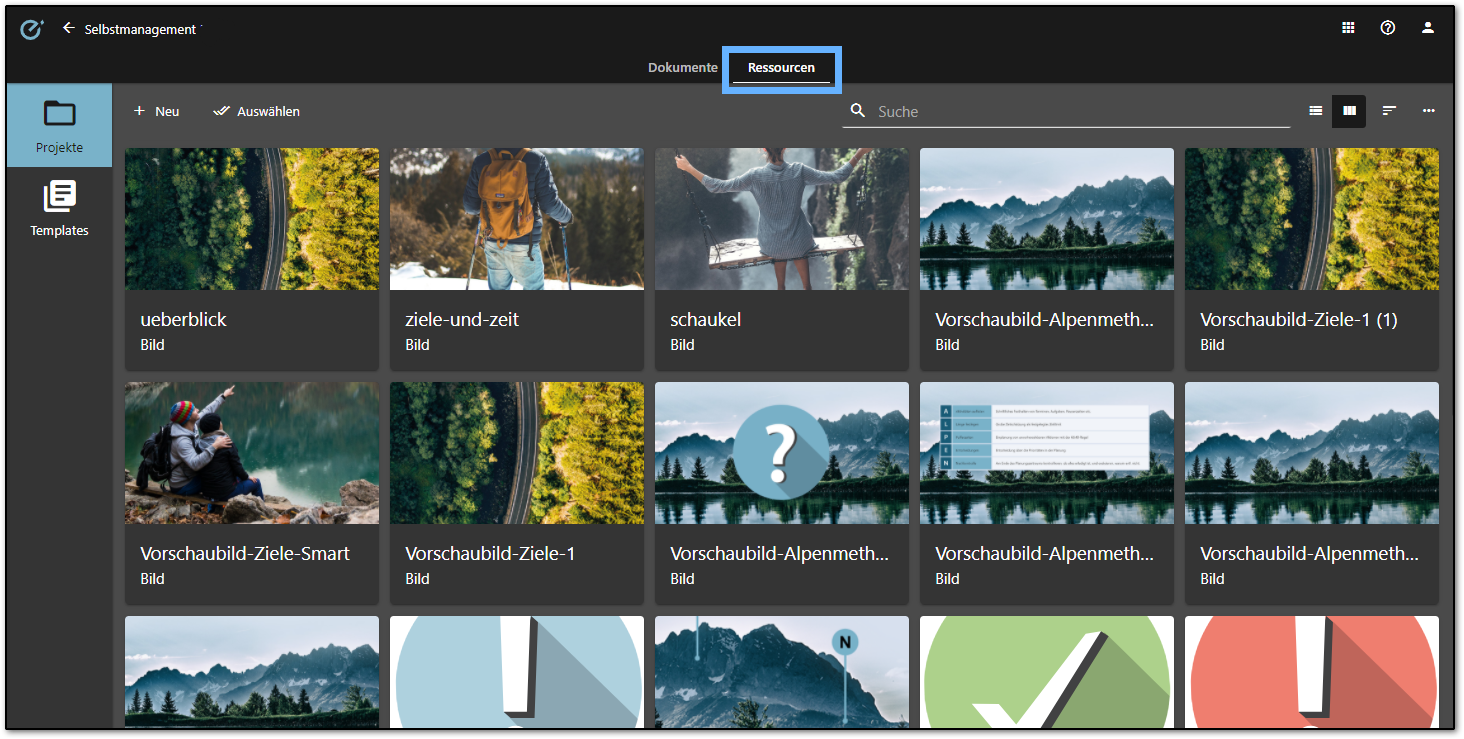
Task: Click the Selbstmanagement project title
Action: (x=140, y=29)
